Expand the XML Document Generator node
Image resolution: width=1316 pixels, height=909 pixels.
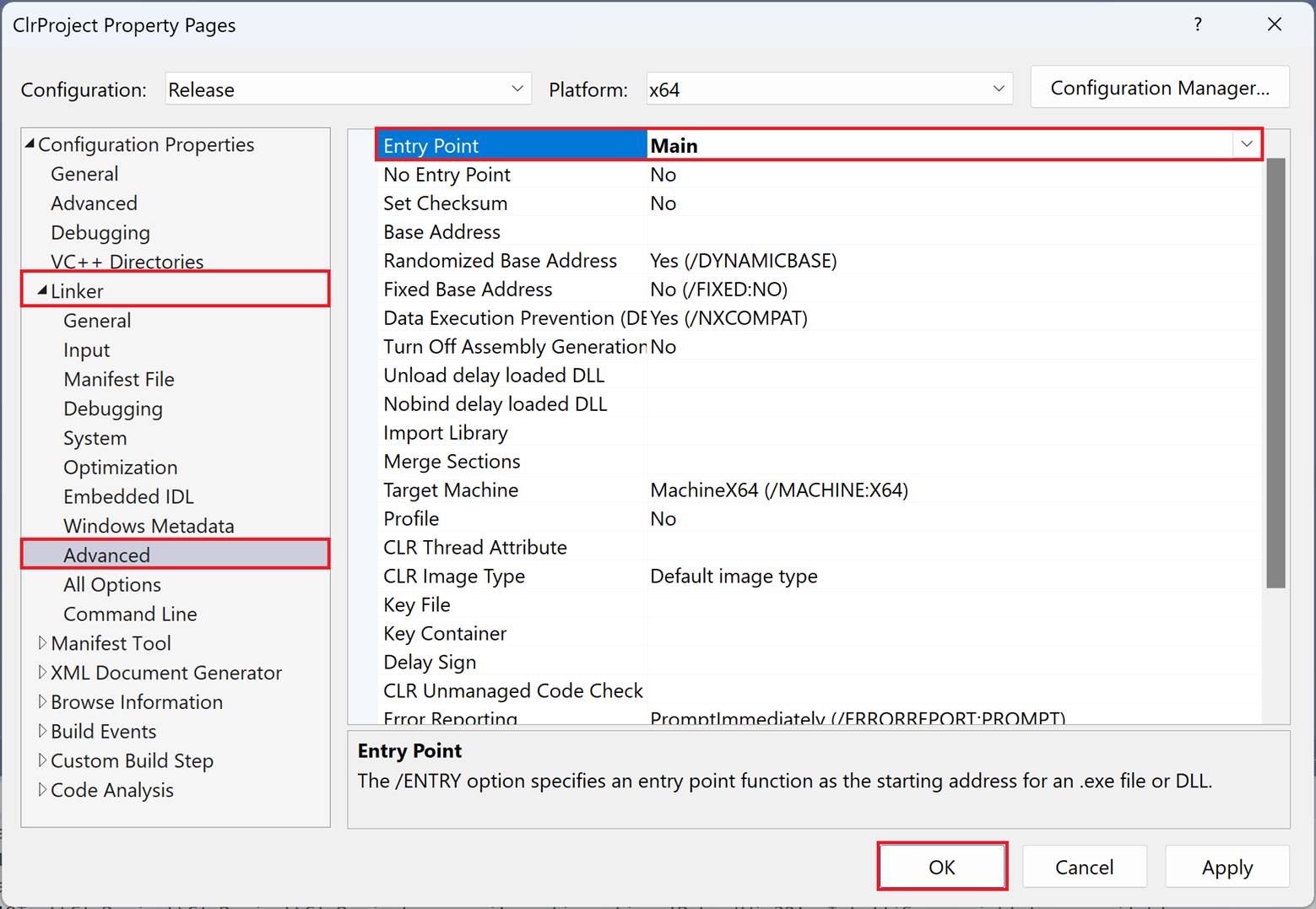pyautogui.click(x=42, y=673)
